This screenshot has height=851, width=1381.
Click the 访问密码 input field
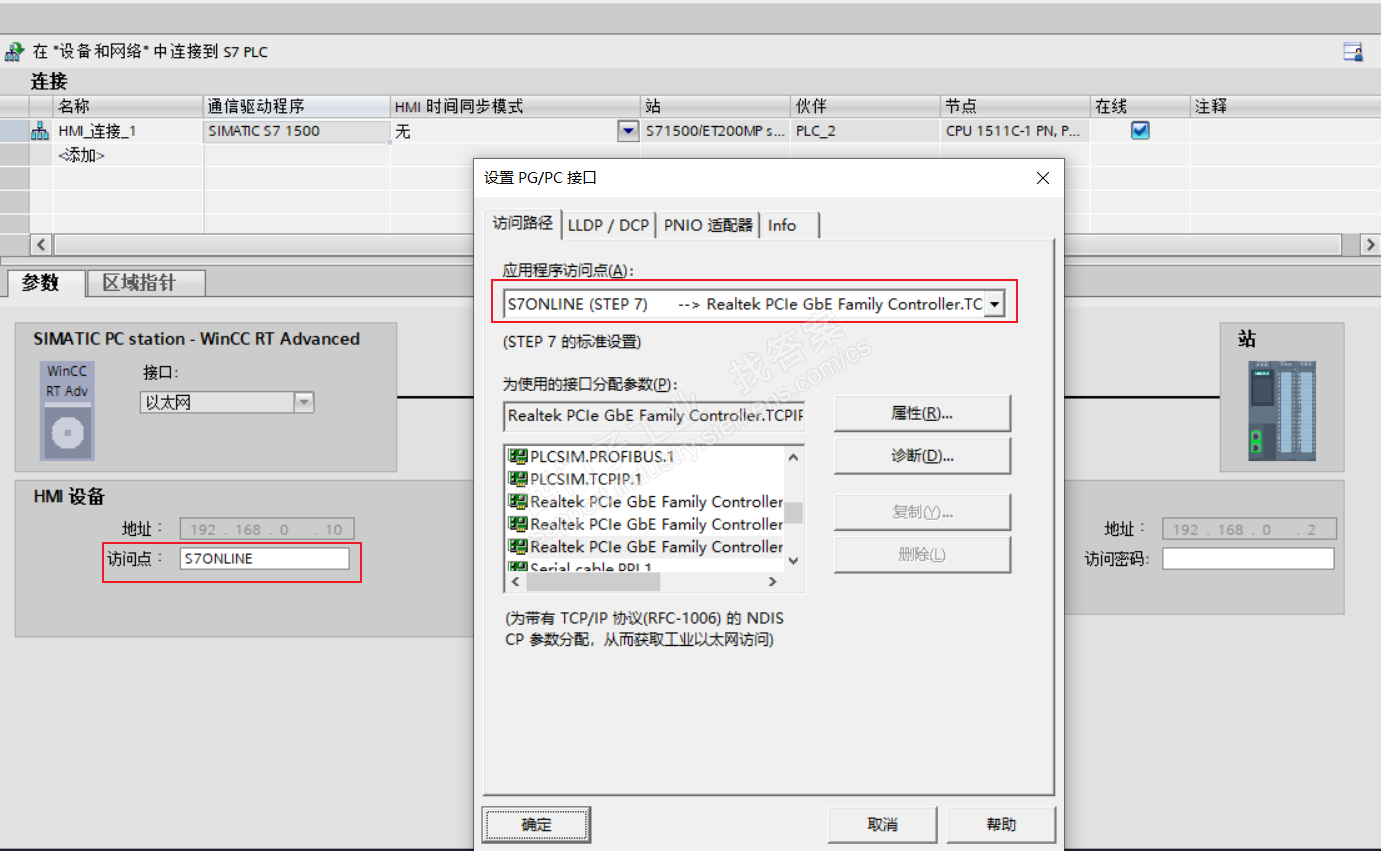pos(1248,559)
